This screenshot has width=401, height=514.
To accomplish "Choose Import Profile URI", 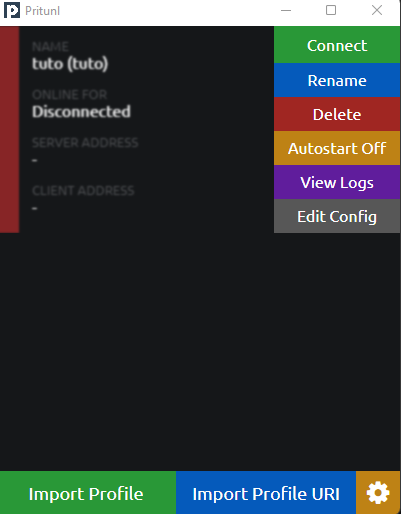I will coord(266,493).
